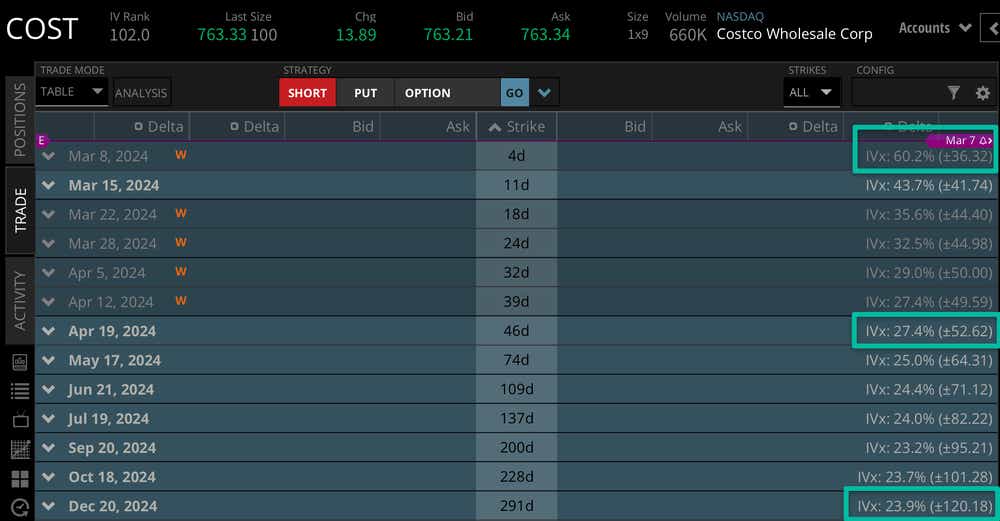Open the STRIKES ALL dropdown
This screenshot has width=1000, height=521.
(811, 93)
